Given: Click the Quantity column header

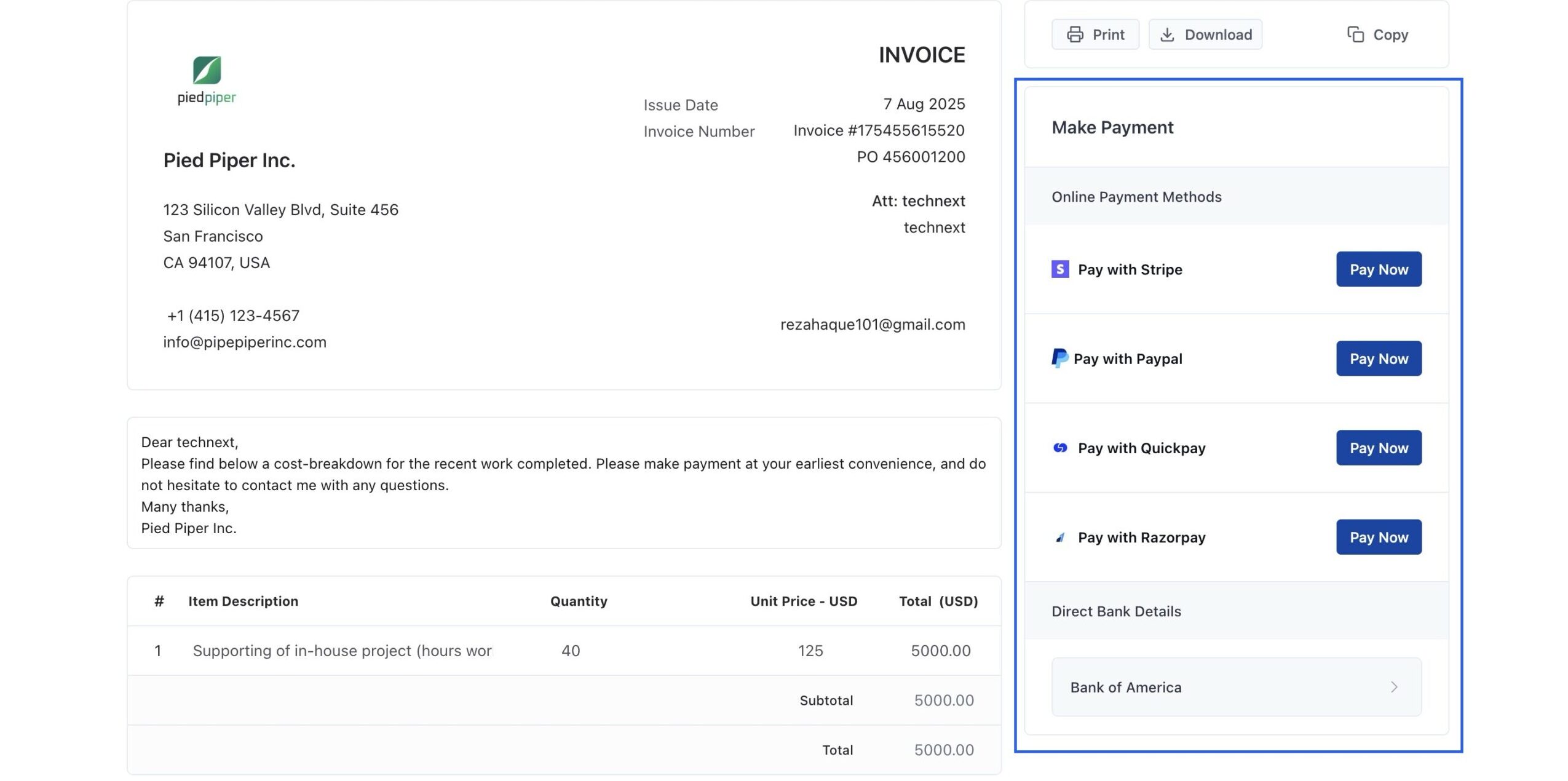Looking at the screenshot, I should click(578, 601).
